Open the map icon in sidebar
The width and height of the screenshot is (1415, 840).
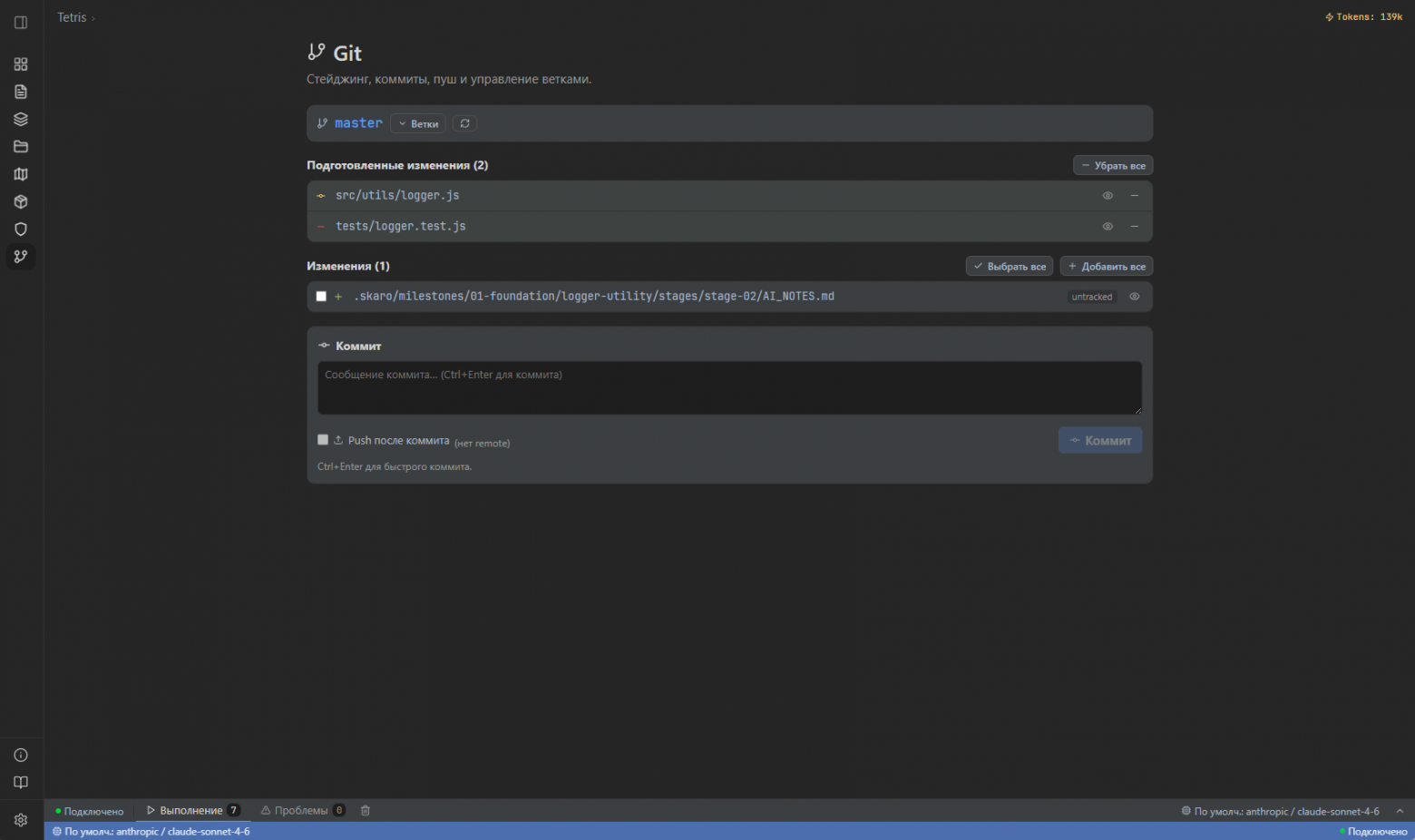pyautogui.click(x=21, y=174)
